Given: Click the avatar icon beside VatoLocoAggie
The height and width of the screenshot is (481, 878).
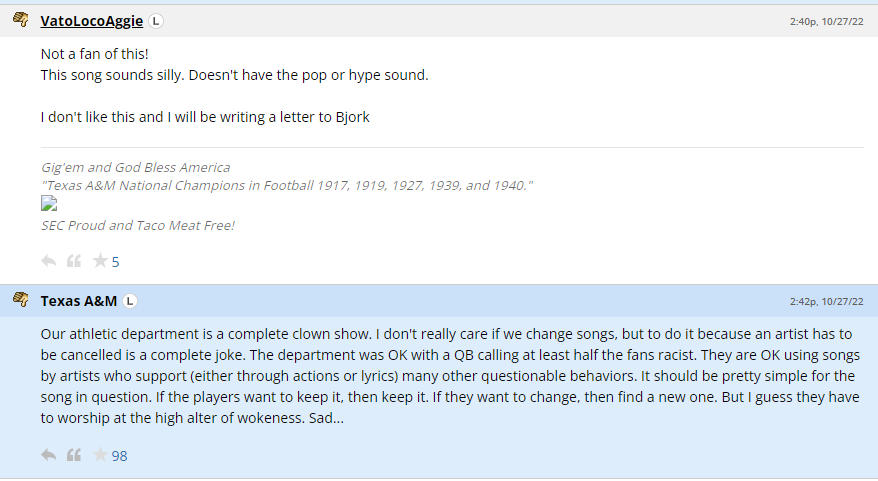Looking at the screenshot, I should pos(21,20).
